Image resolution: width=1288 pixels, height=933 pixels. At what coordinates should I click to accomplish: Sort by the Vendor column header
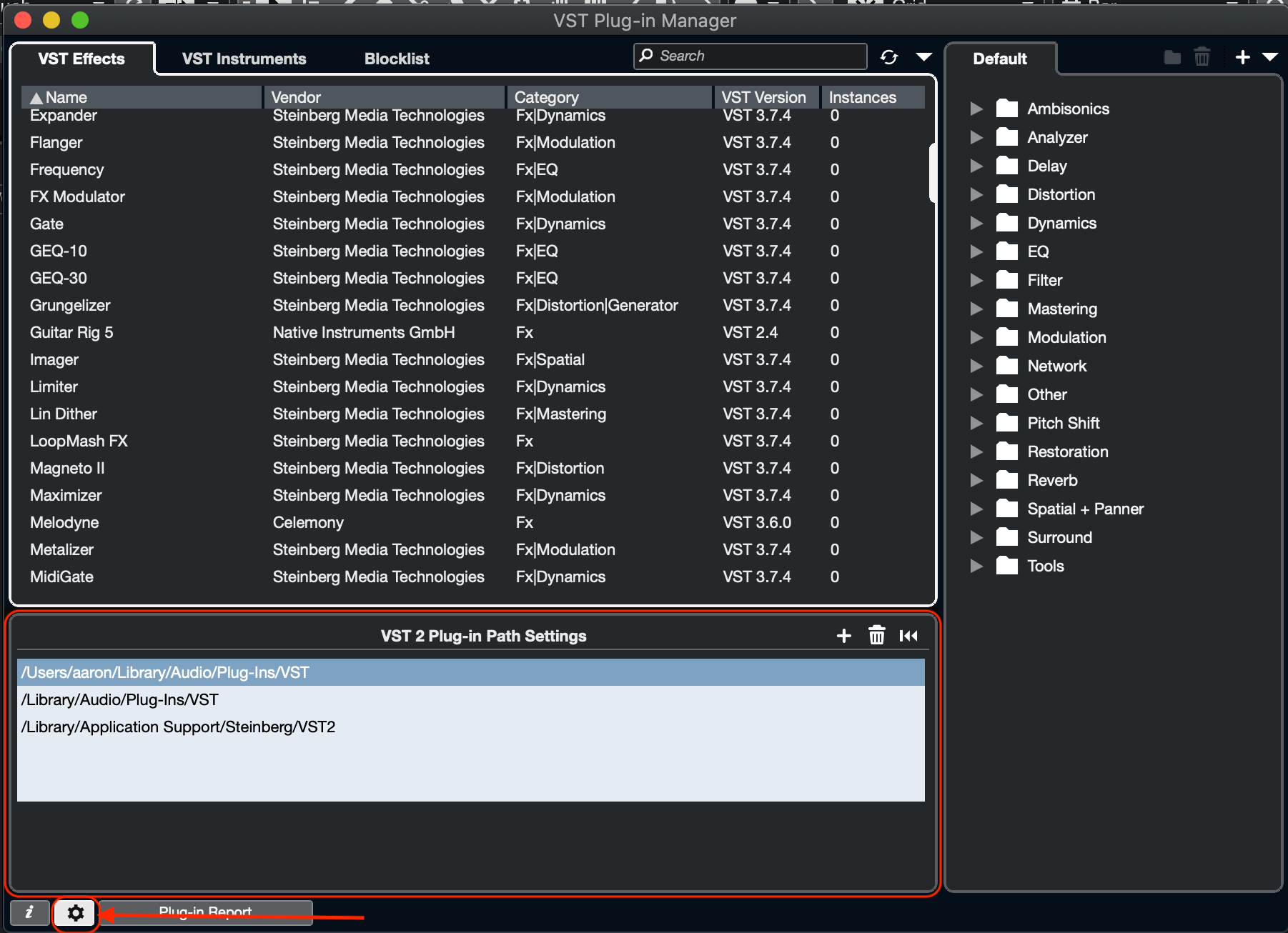coord(385,97)
